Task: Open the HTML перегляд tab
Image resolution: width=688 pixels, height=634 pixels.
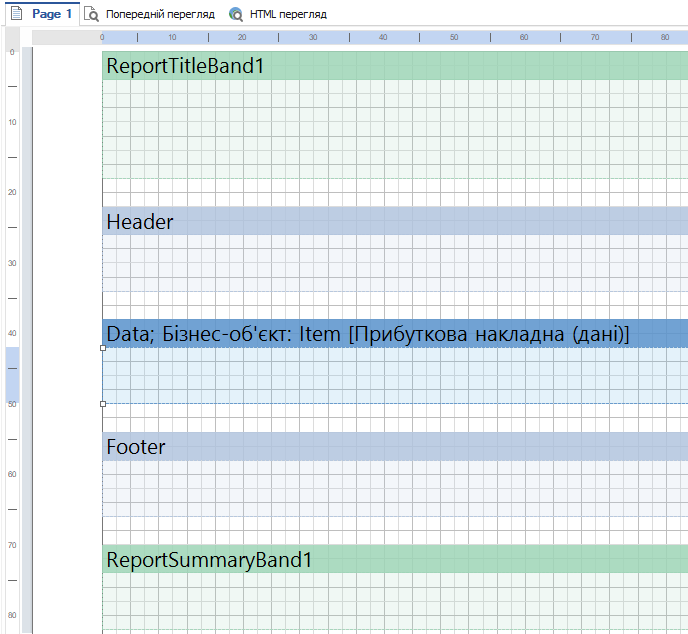Action: pyautogui.click(x=288, y=15)
